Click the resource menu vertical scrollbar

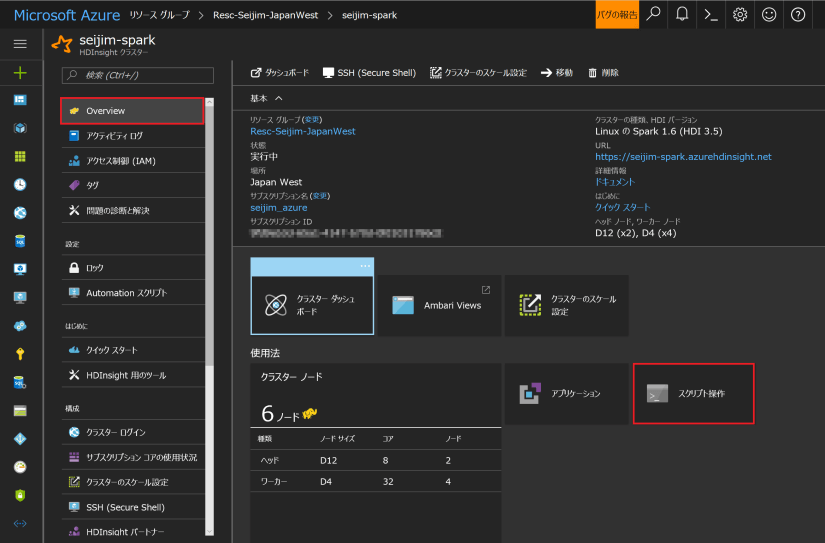coord(209,230)
